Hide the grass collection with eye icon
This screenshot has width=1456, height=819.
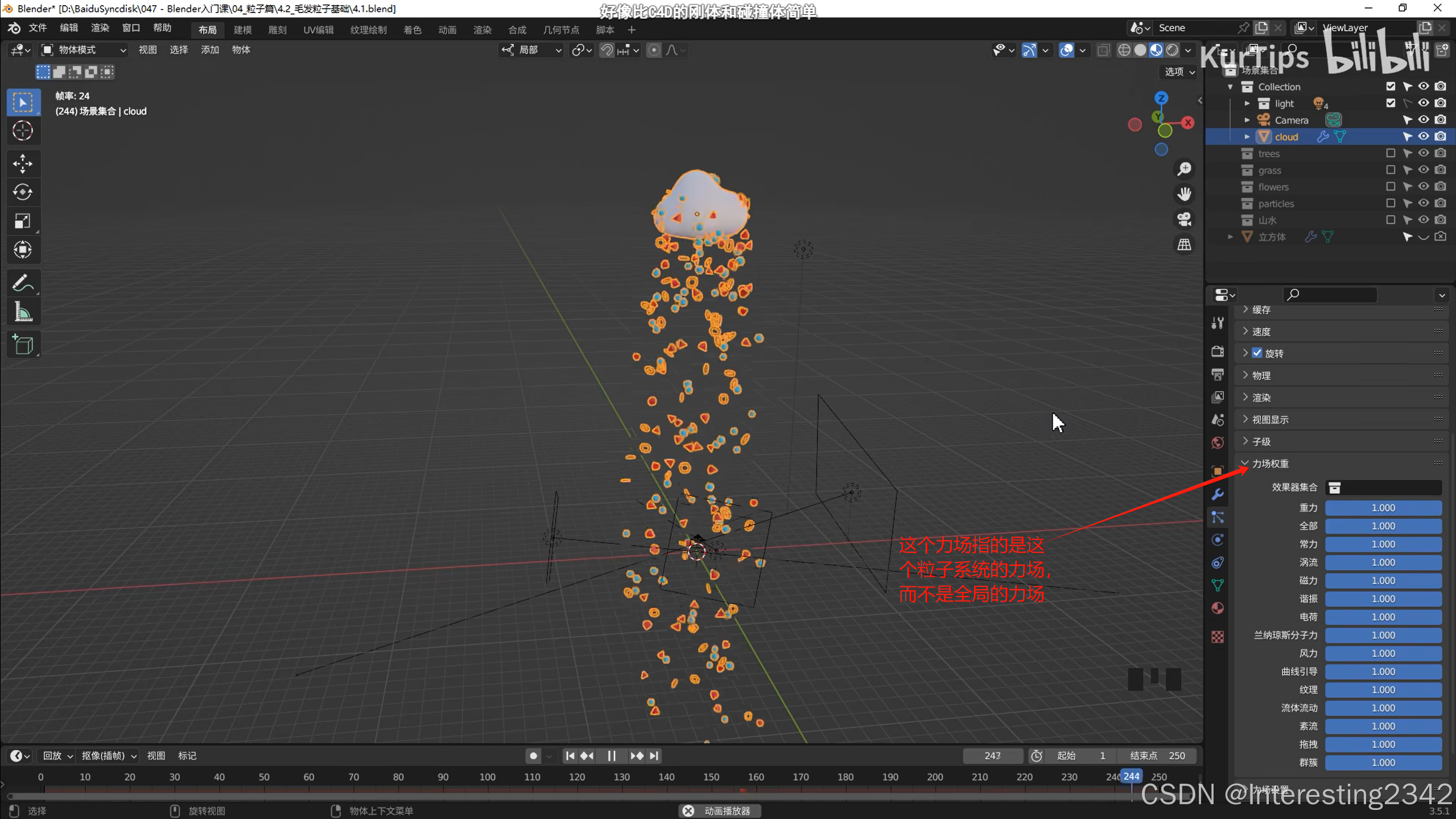pyautogui.click(x=1424, y=170)
